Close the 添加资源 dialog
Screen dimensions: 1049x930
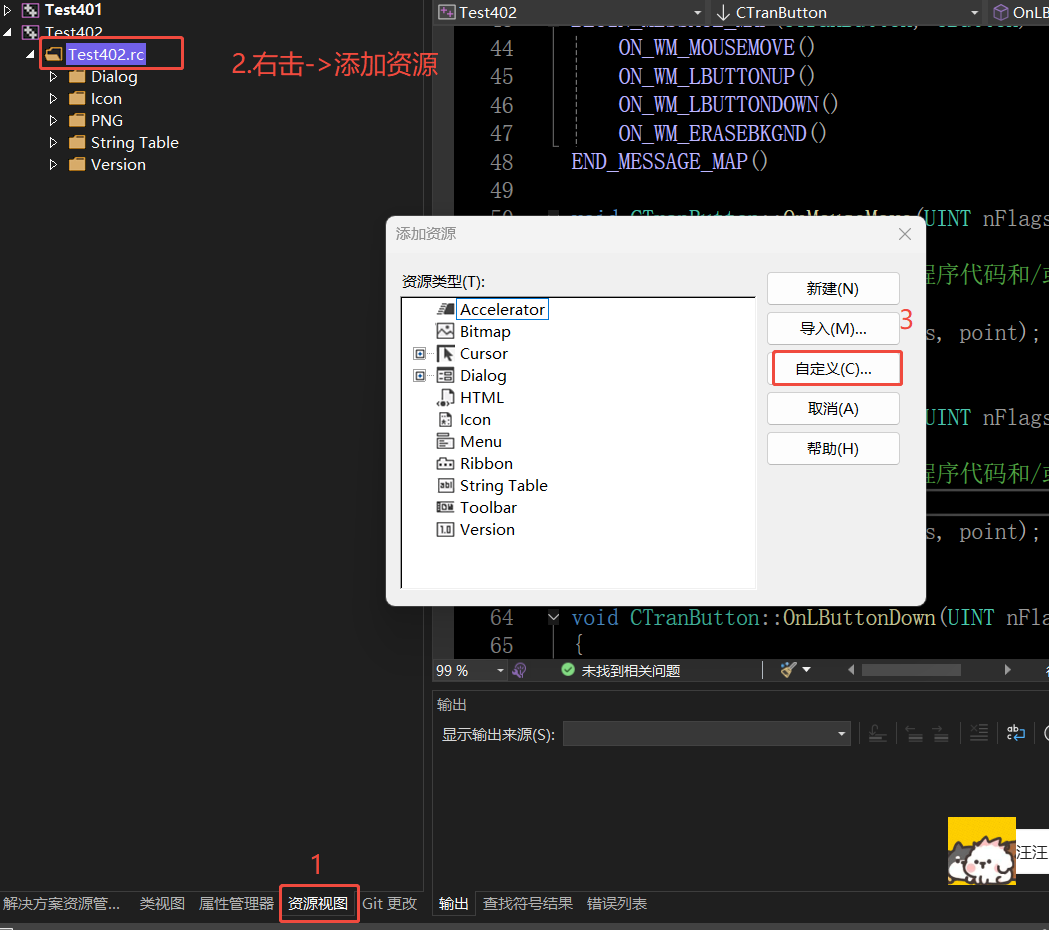pyautogui.click(x=904, y=234)
